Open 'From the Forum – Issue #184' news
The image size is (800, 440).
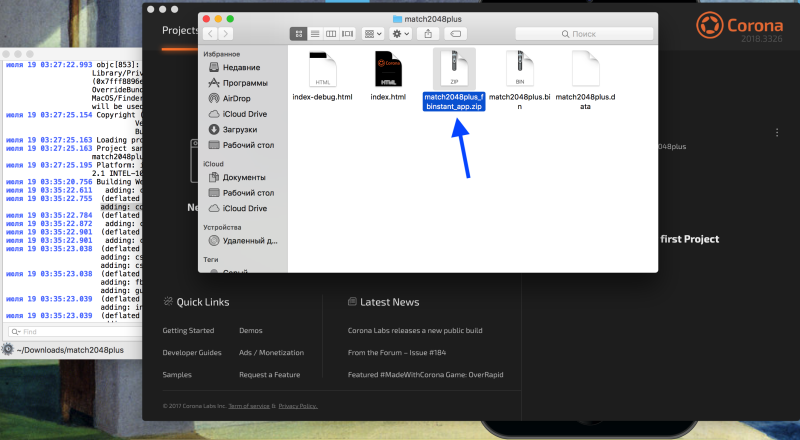[396, 353]
